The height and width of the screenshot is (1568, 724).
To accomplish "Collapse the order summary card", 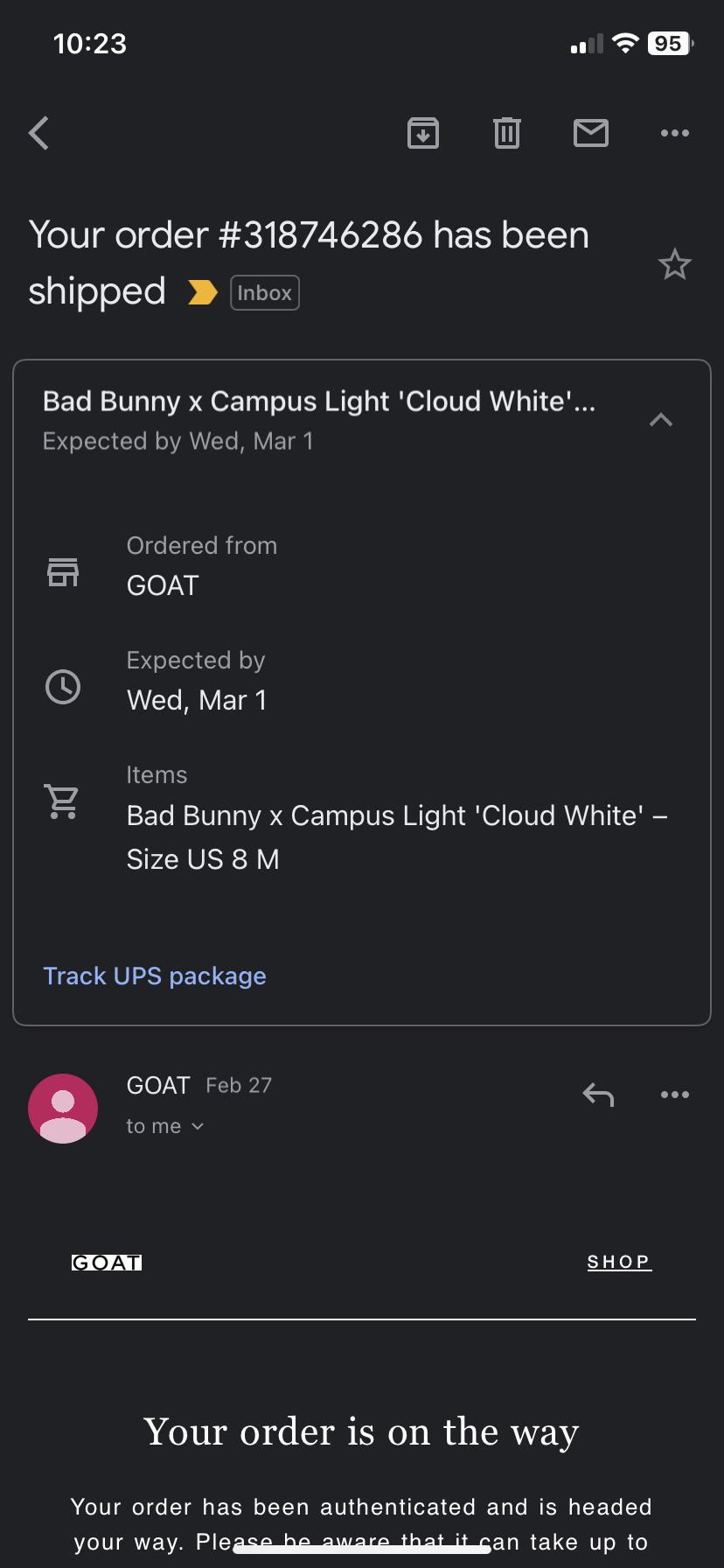I will [661, 420].
